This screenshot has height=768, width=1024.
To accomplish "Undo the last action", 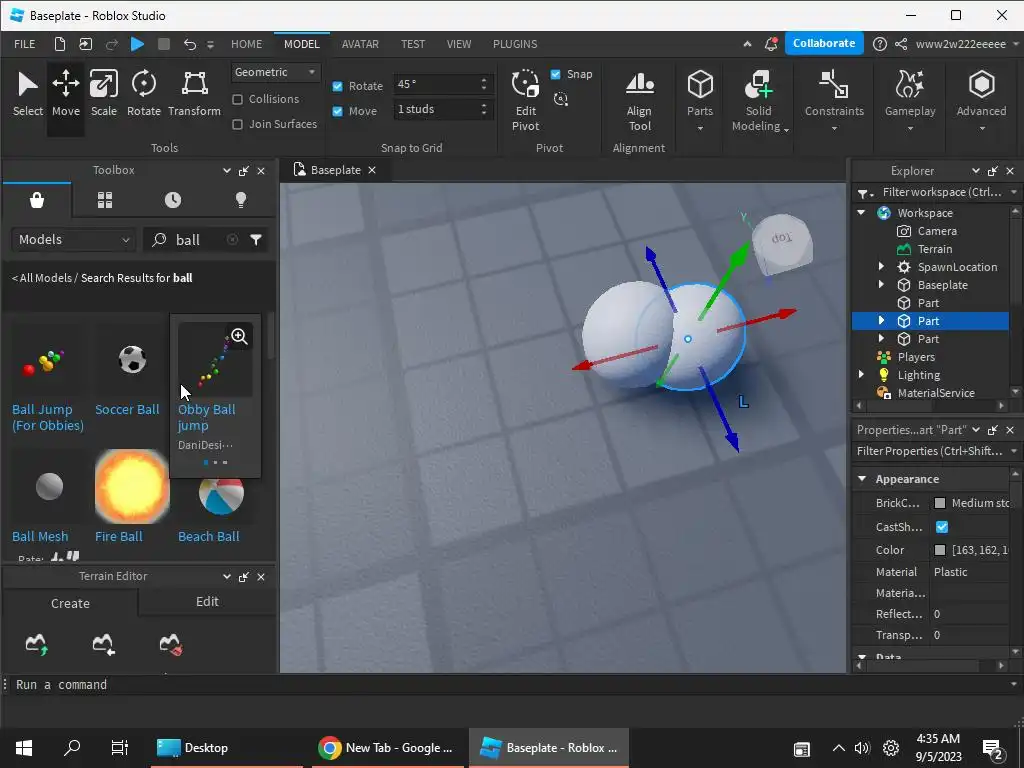I will pyautogui.click(x=189, y=44).
